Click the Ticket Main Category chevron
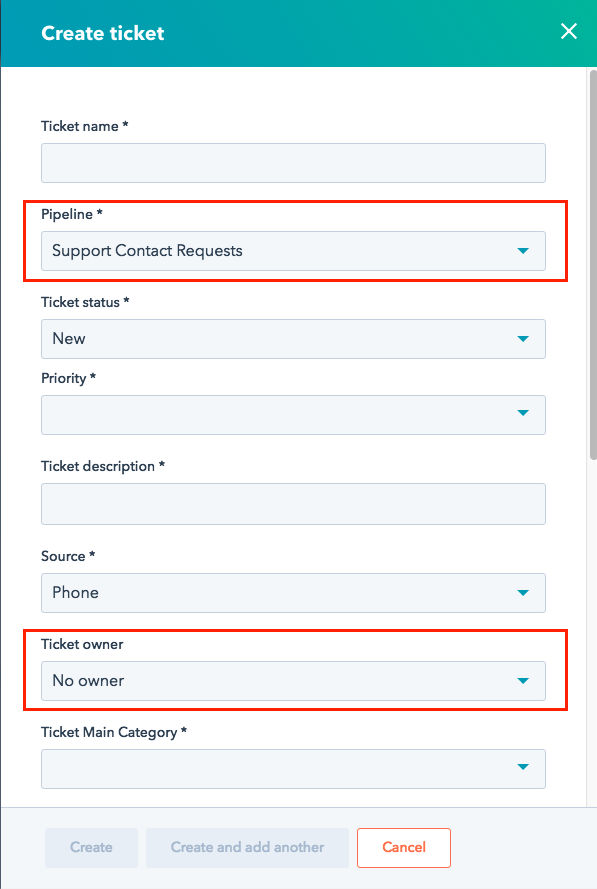Image resolution: width=597 pixels, height=889 pixels. [523, 769]
